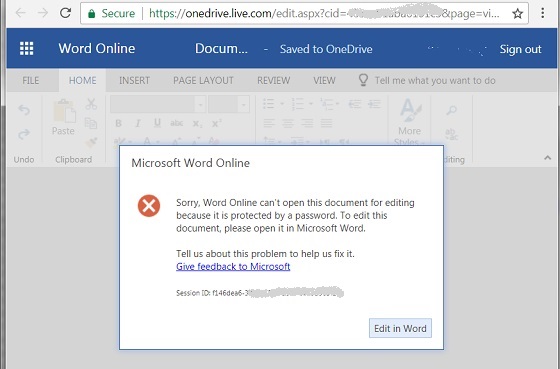This screenshot has height=369, width=560.
Task: Click the increase indent icon
Action: coord(374,104)
